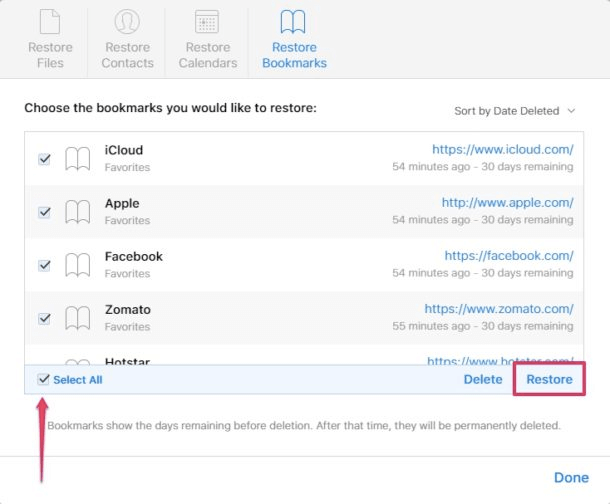Open the Sort by Date Deleted dropdown
This screenshot has width=610, height=504.
tap(514, 111)
